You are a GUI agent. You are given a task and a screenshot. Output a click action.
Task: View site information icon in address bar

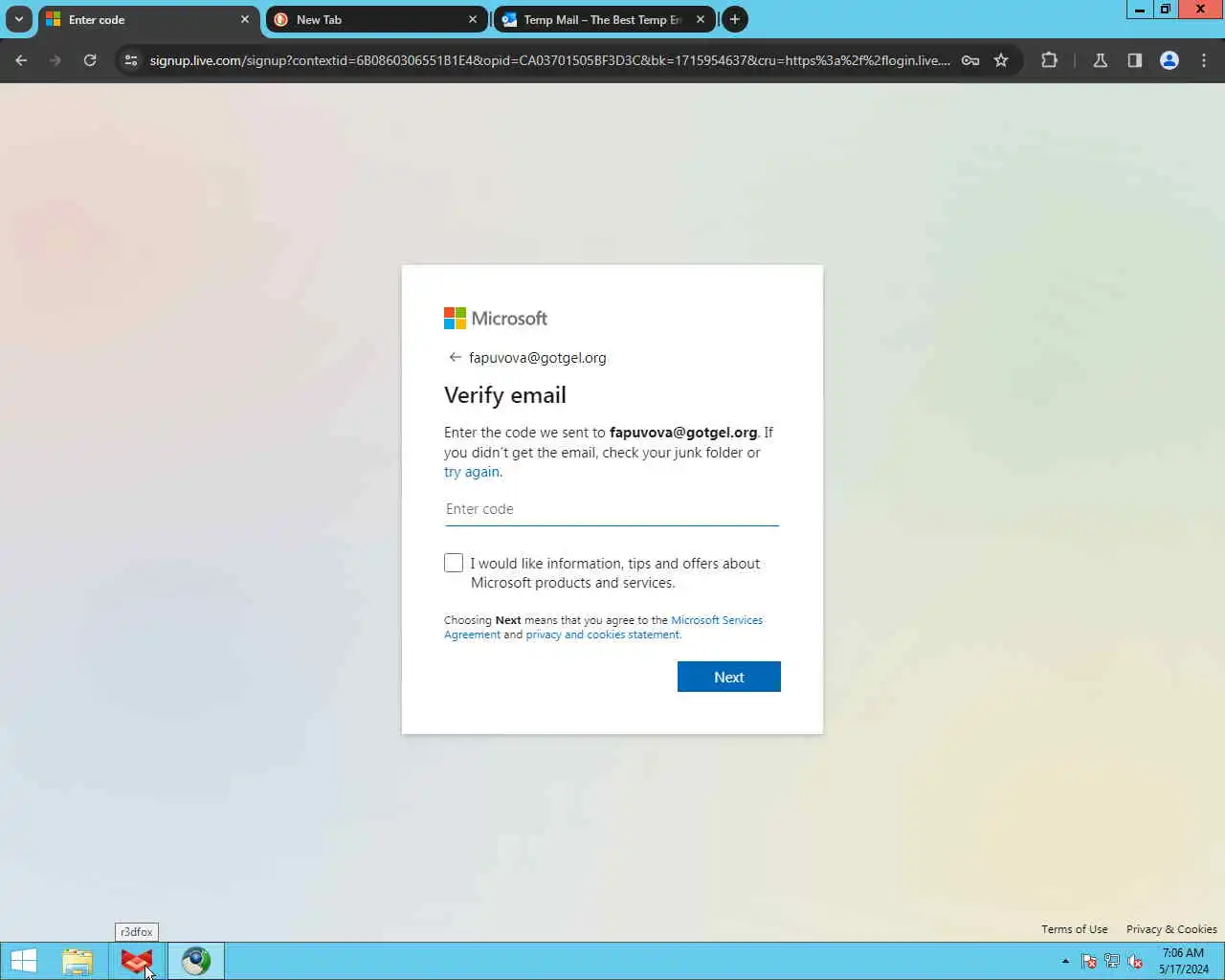click(x=131, y=60)
